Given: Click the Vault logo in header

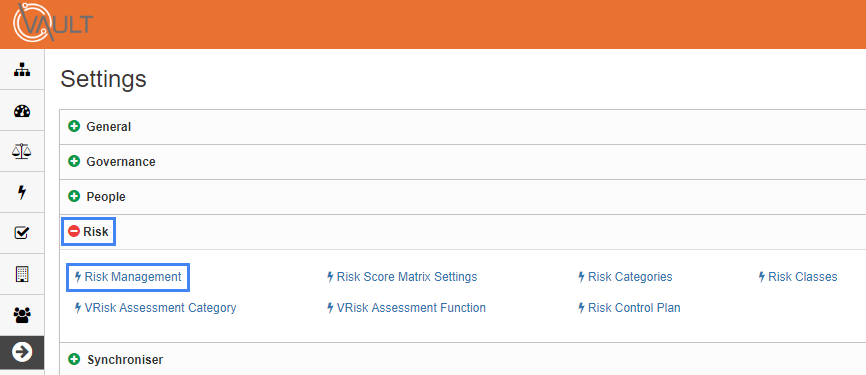Looking at the screenshot, I should point(54,23).
